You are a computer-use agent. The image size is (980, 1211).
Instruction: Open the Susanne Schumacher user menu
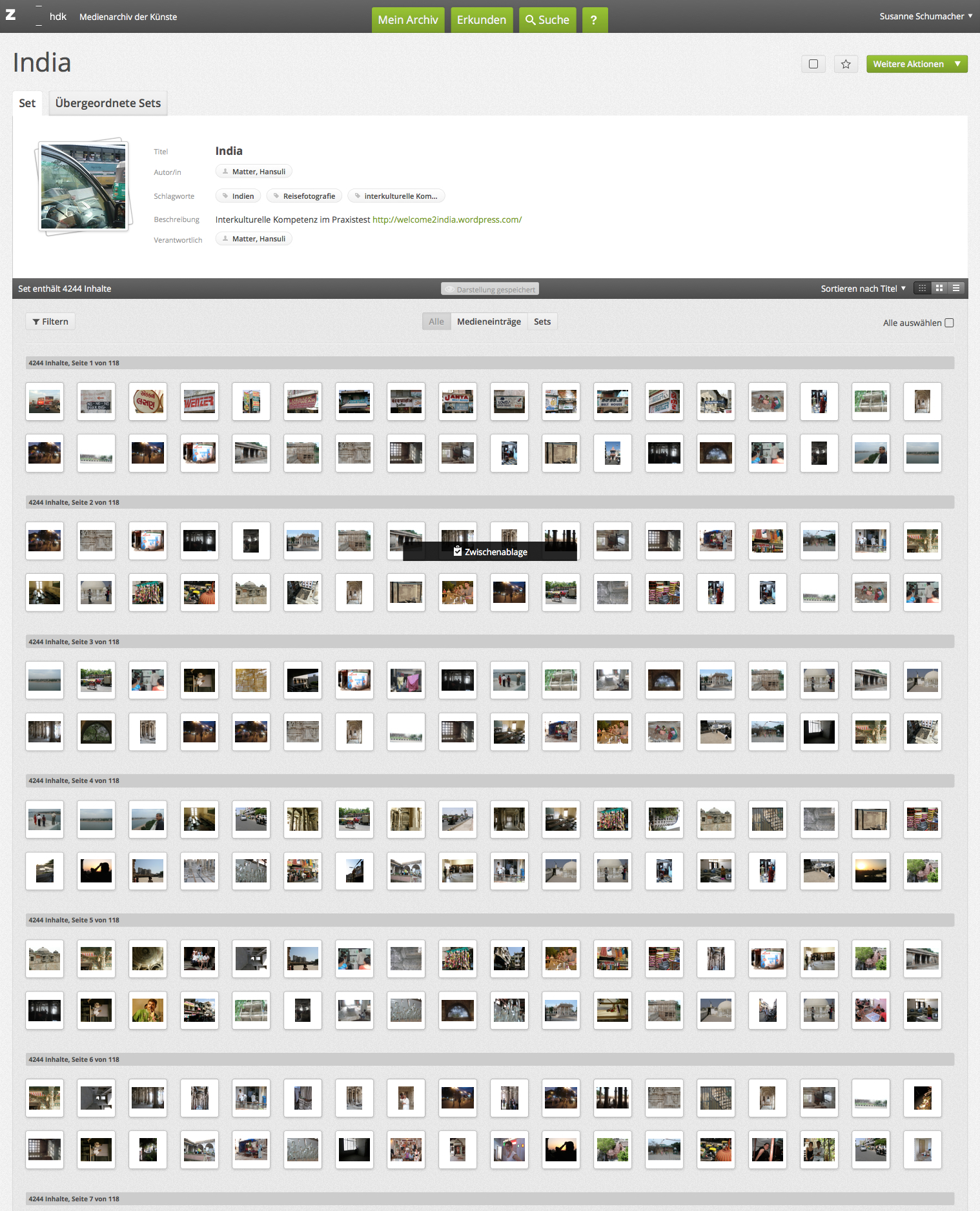point(925,16)
